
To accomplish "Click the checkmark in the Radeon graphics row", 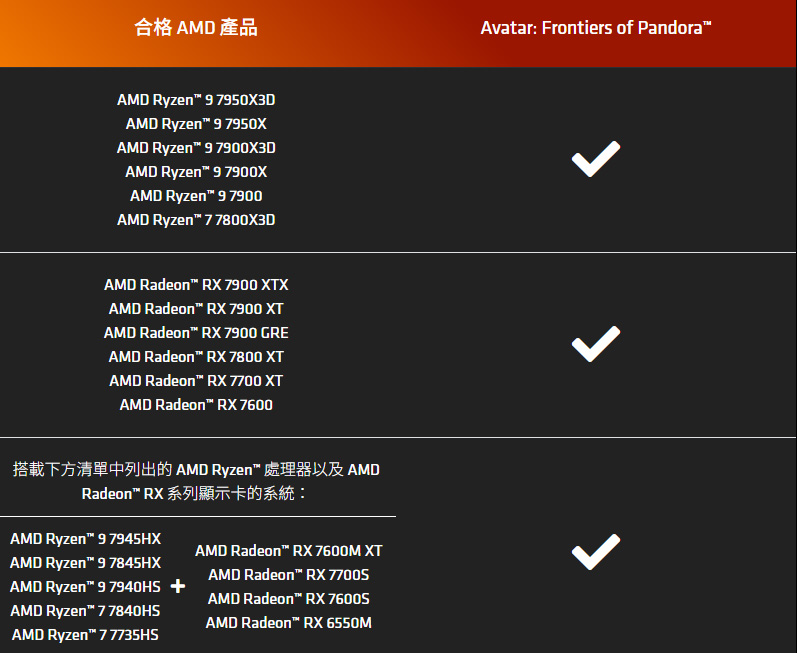I will pyautogui.click(x=596, y=344).
